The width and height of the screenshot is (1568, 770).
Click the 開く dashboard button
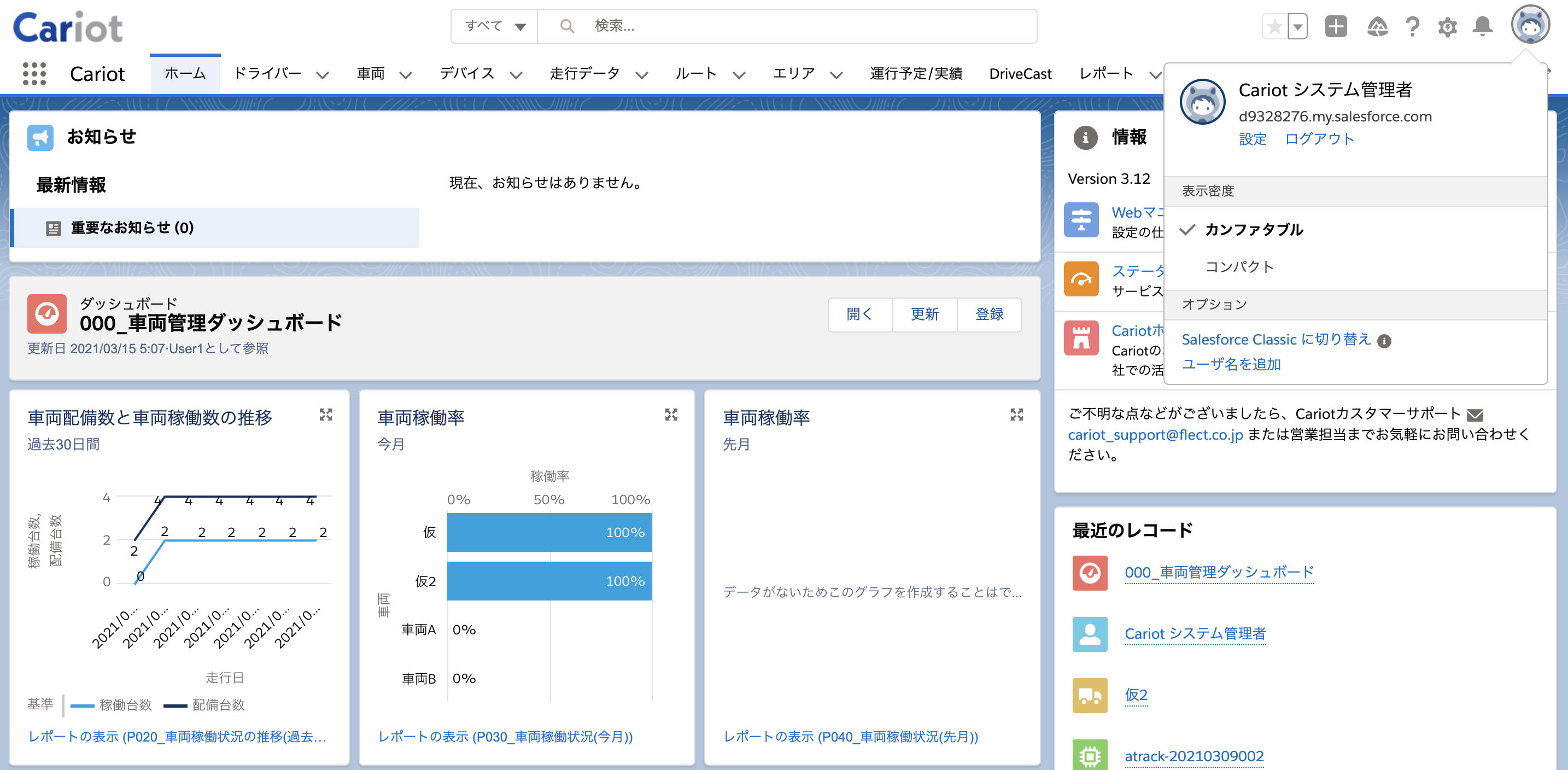click(x=860, y=314)
